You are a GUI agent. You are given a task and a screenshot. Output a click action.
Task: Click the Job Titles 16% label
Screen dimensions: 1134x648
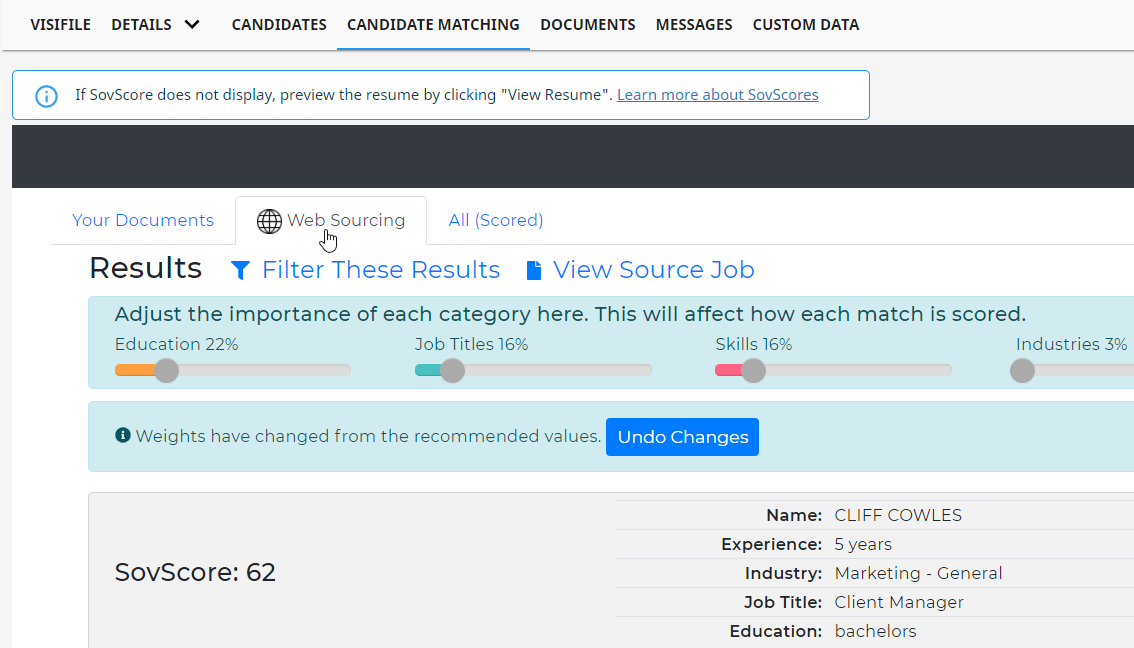coord(472,344)
